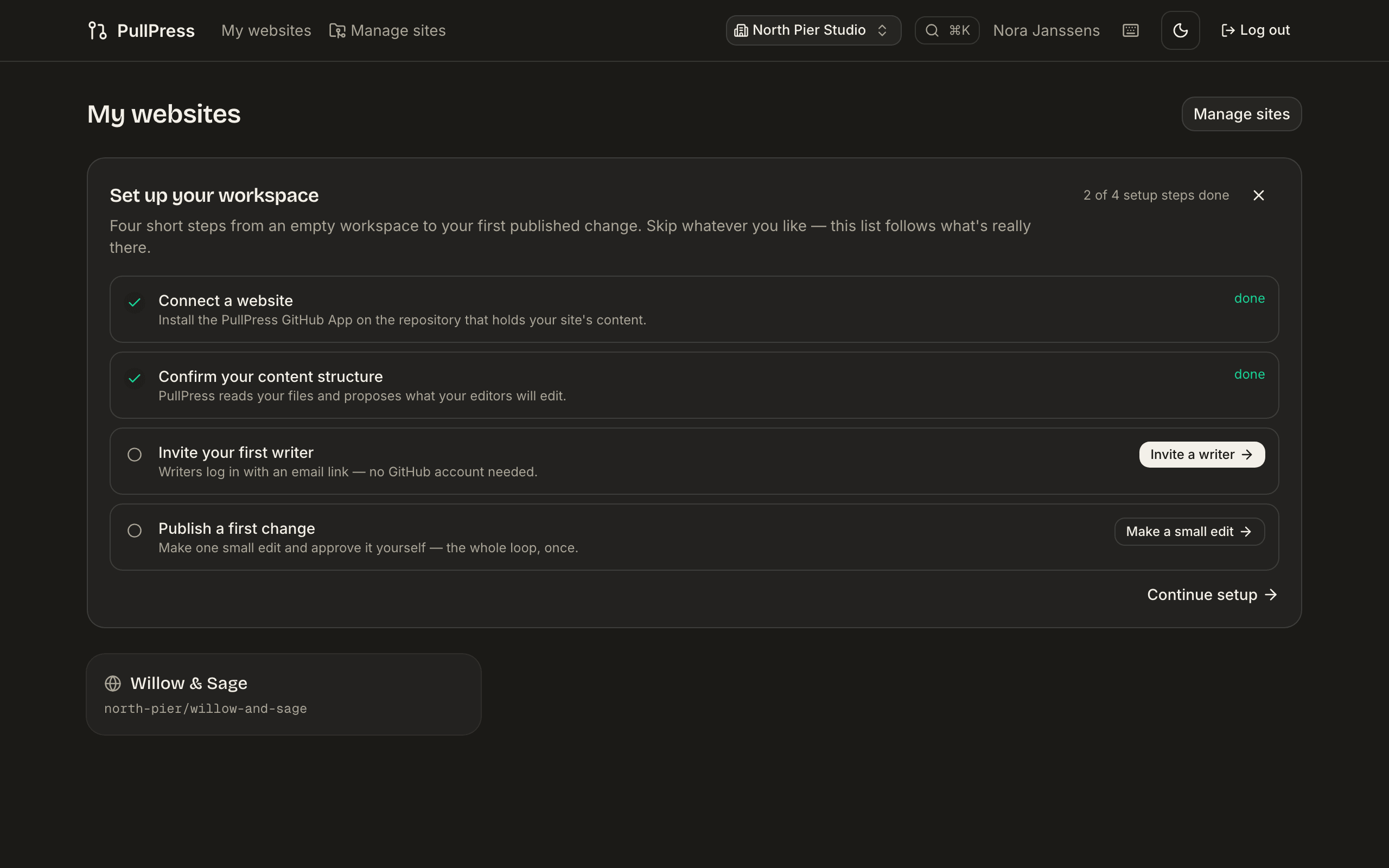Select the circle for Publish a first change

pos(135,531)
